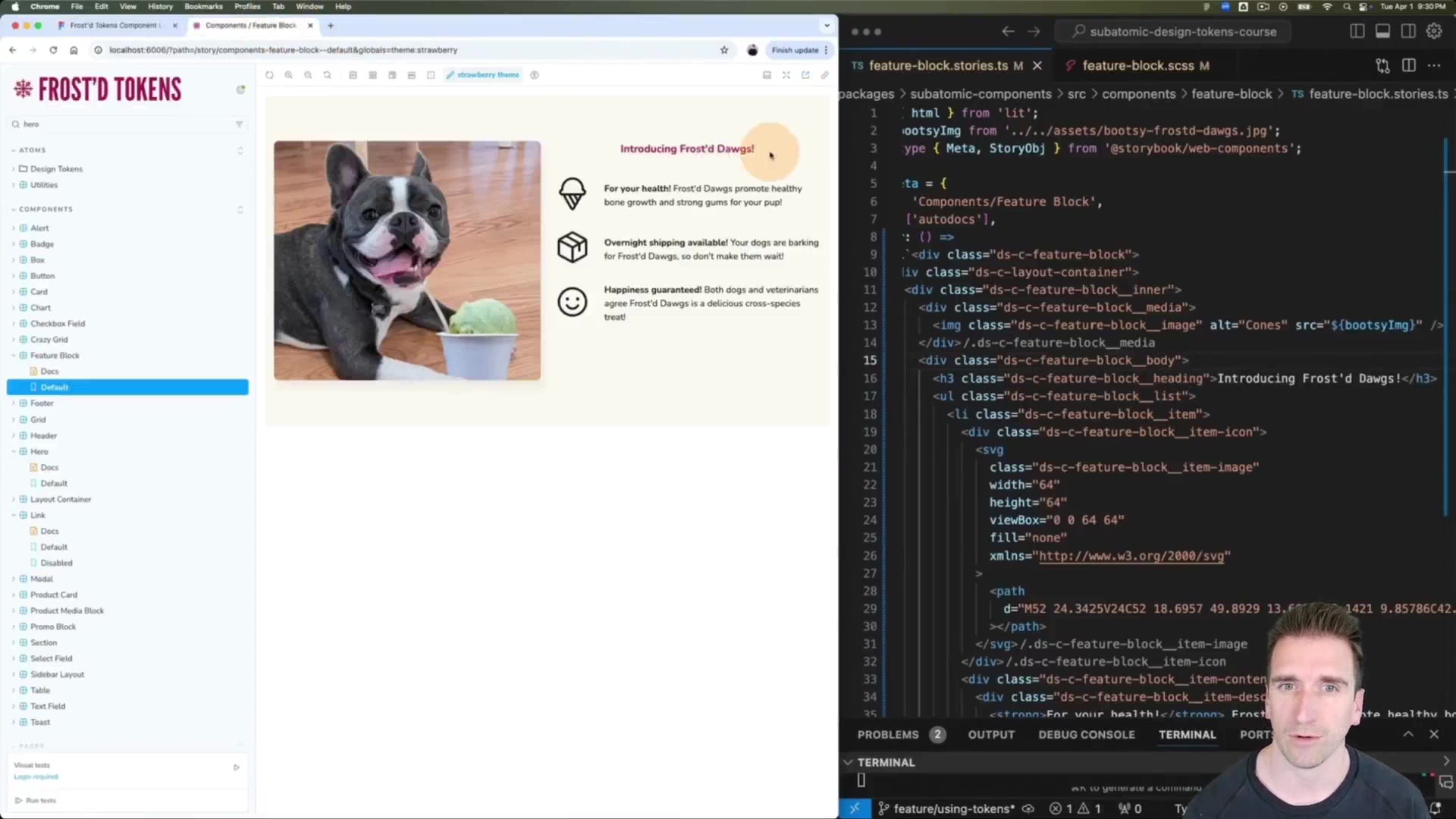Open the accessibility vision simulator icon
The width and height of the screenshot is (1456, 819).
tap(535, 75)
